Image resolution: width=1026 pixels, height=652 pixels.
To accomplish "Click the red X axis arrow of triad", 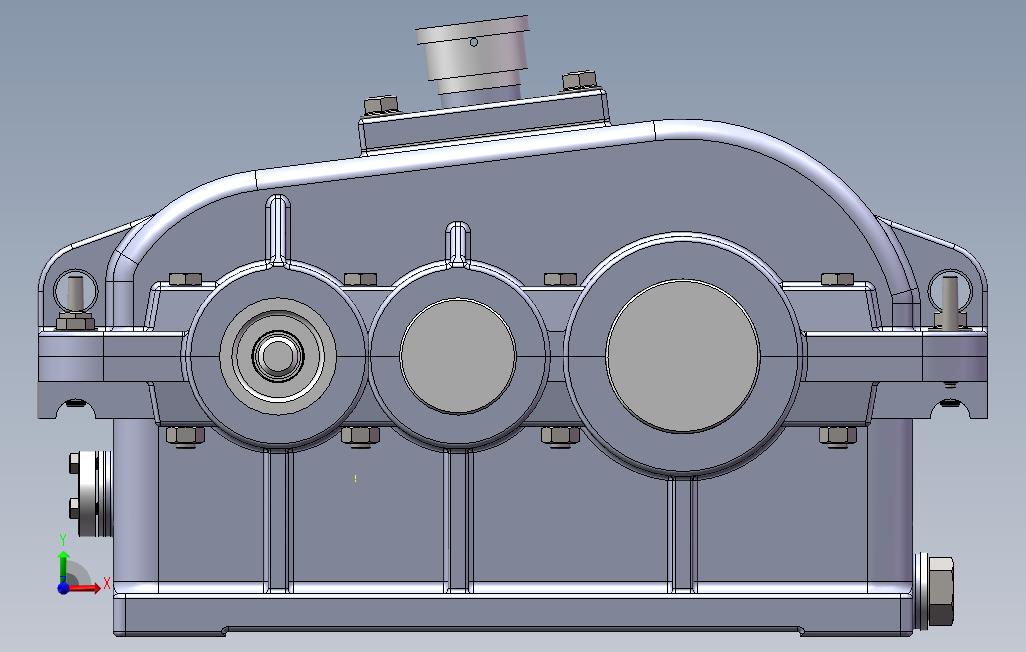I will pos(85,588).
